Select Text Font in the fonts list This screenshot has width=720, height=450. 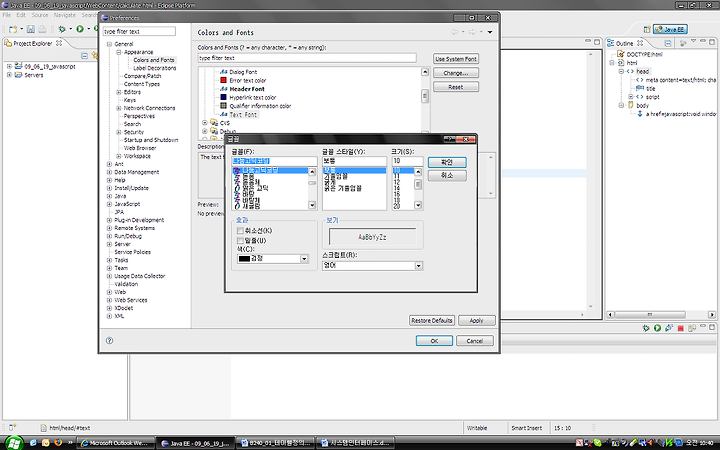click(x=243, y=114)
